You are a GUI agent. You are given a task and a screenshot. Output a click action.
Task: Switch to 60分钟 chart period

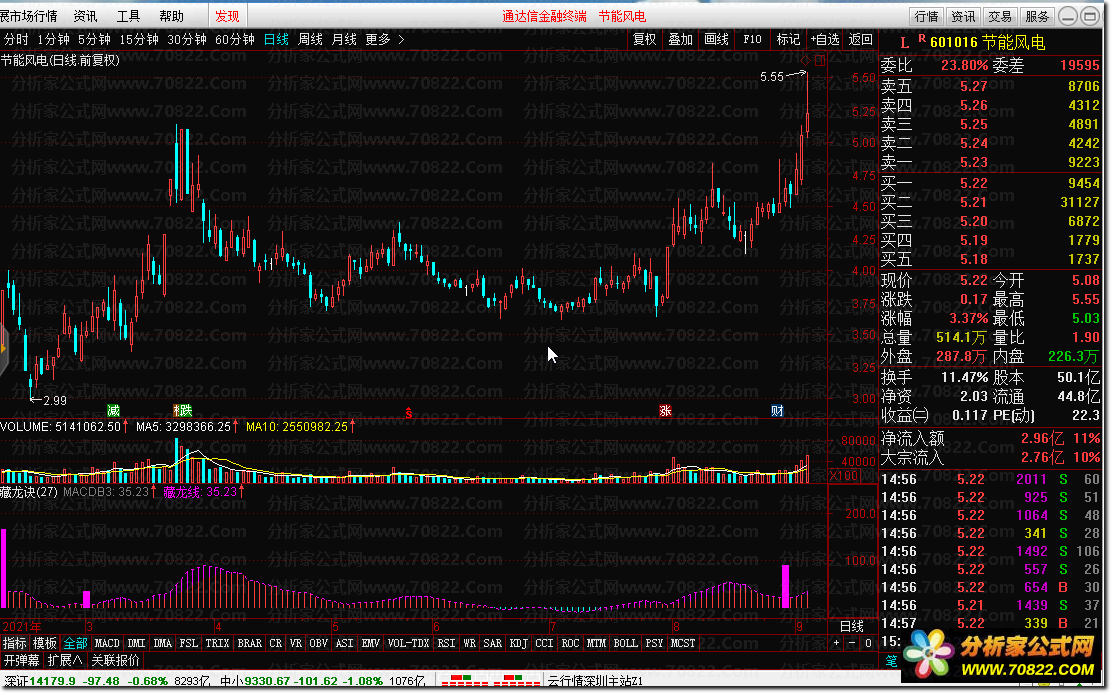click(x=234, y=39)
